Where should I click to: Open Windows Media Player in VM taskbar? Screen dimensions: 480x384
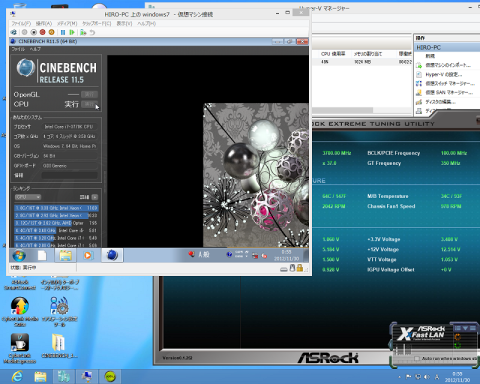pos(88,256)
